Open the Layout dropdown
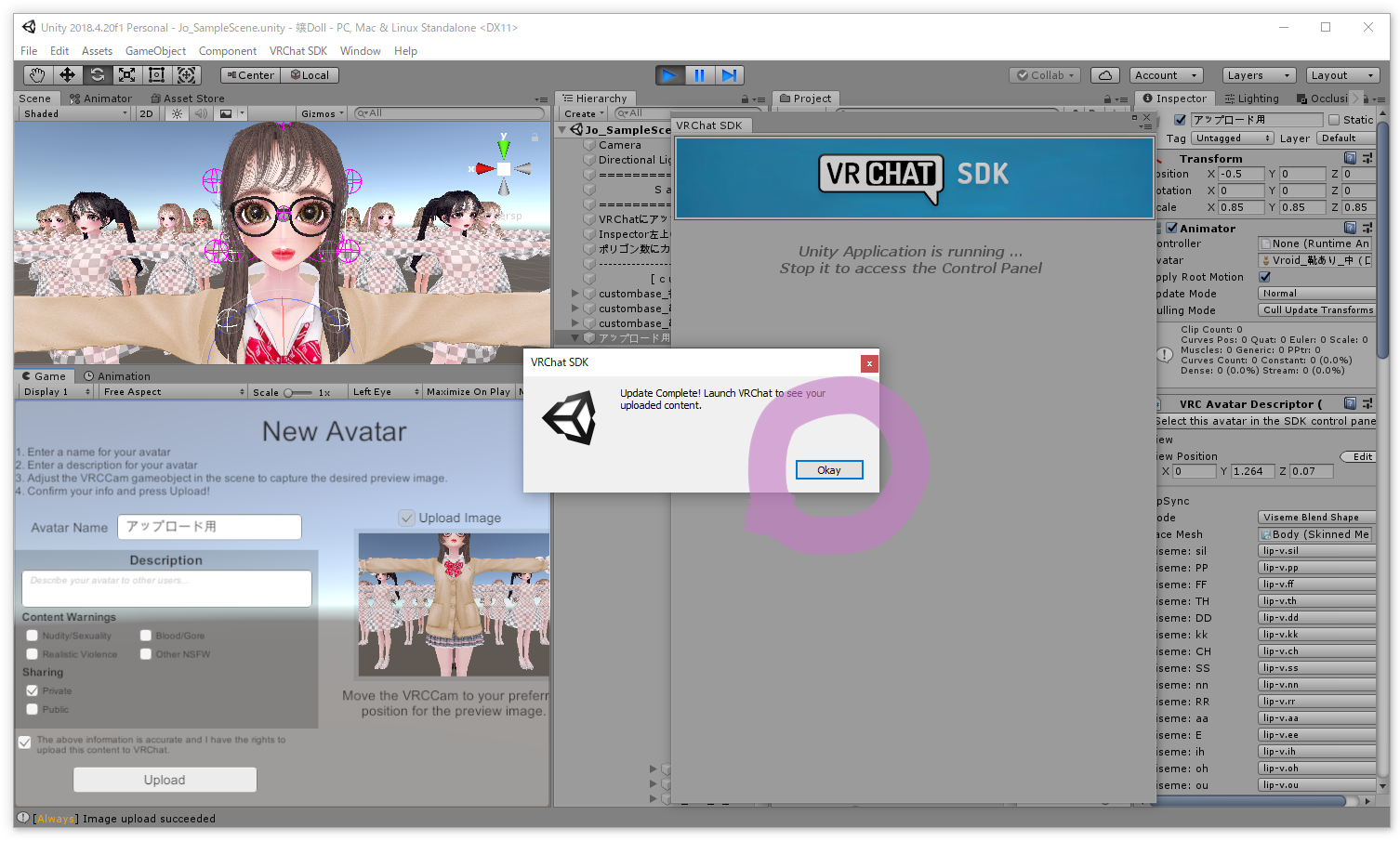1400x841 pixels. click(1342, 75)
